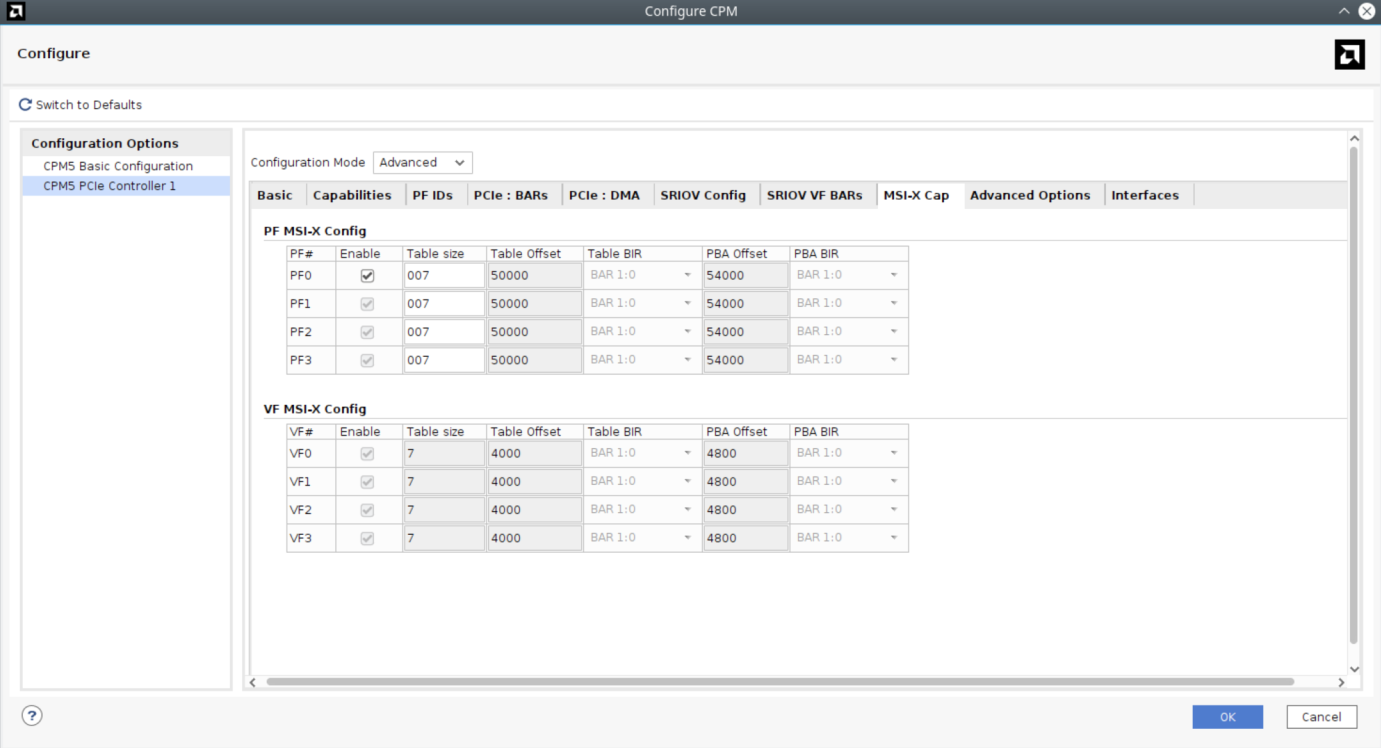
Task: Click the AMD logo icon
Action: tap(1349, 54)
